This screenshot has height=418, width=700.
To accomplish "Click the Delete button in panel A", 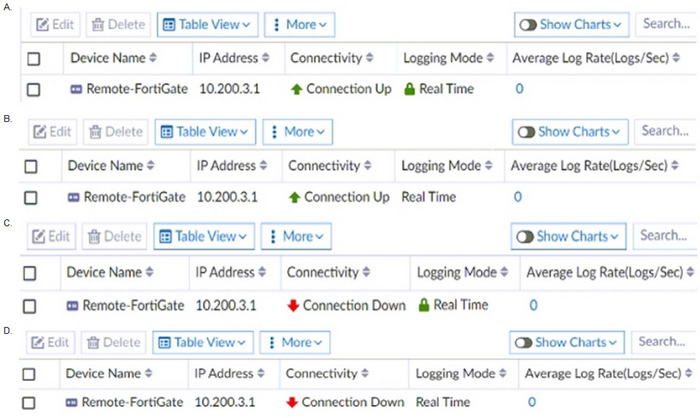I will tap(118, 25).
